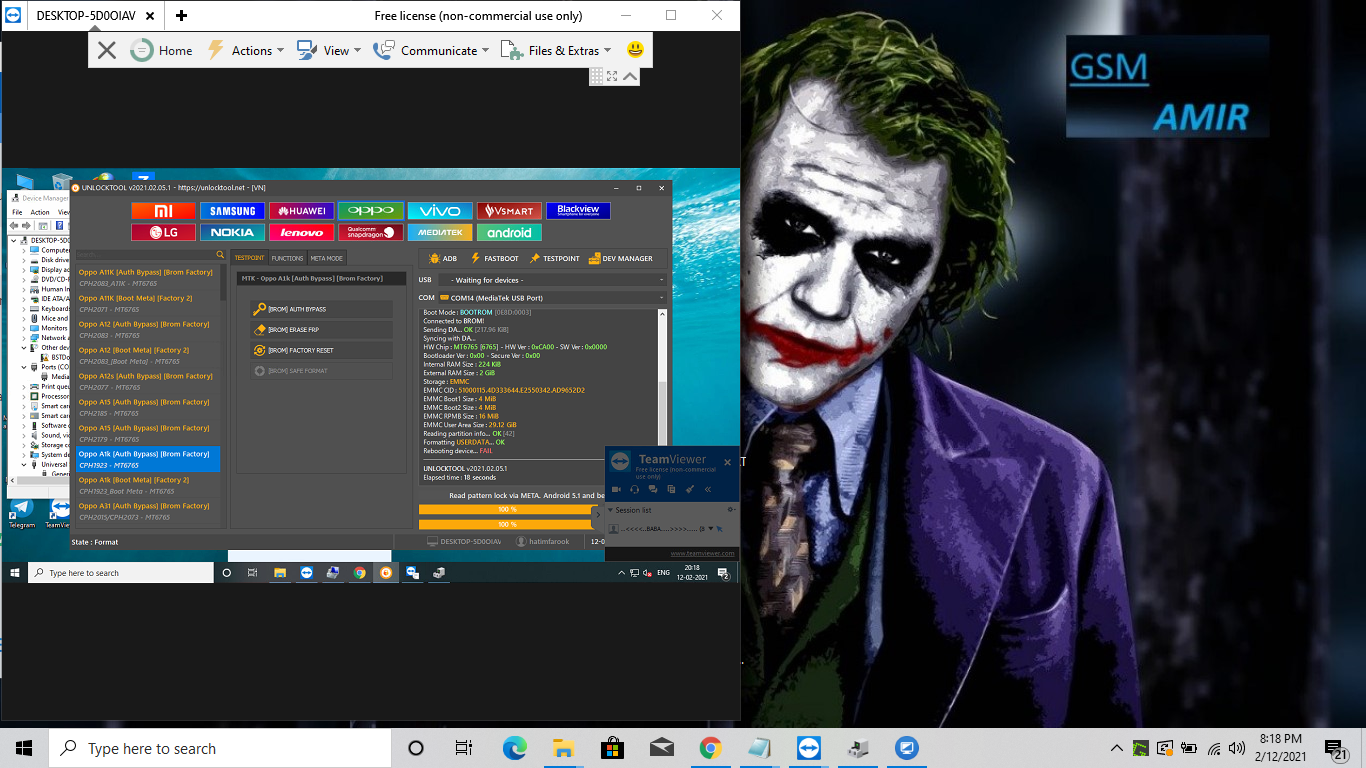1366x768 pixels.
Task: Click the ADB button
Action: (443, 258)
